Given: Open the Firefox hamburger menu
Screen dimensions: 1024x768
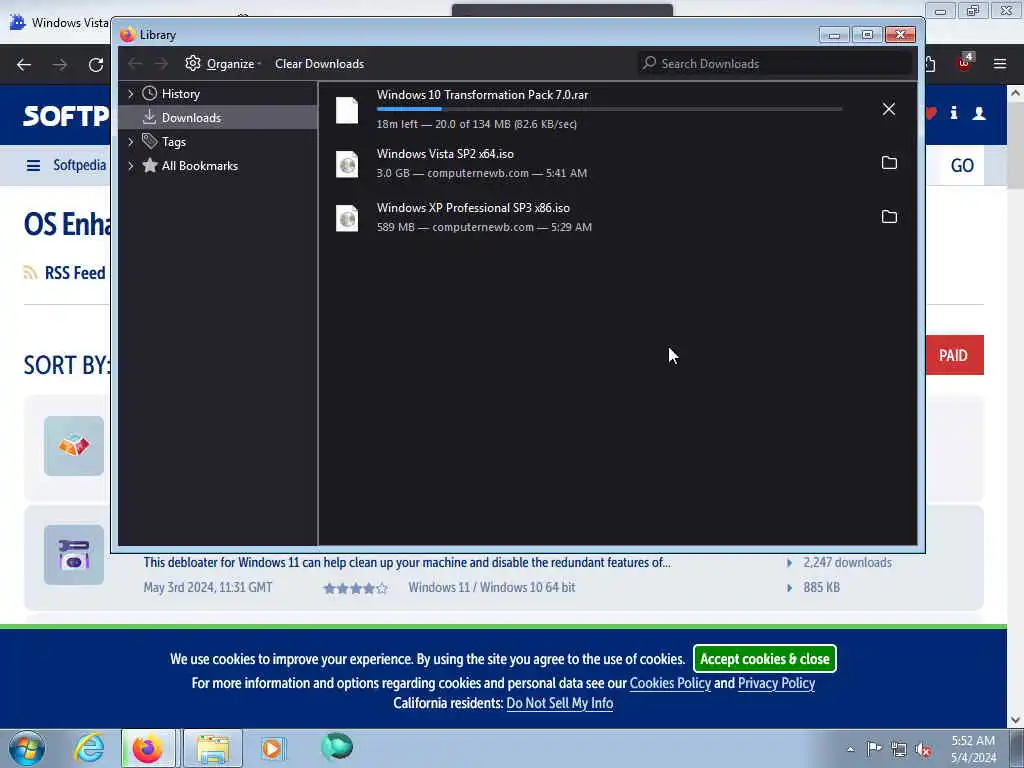Looking at the screenshot, I should 1000,64.
